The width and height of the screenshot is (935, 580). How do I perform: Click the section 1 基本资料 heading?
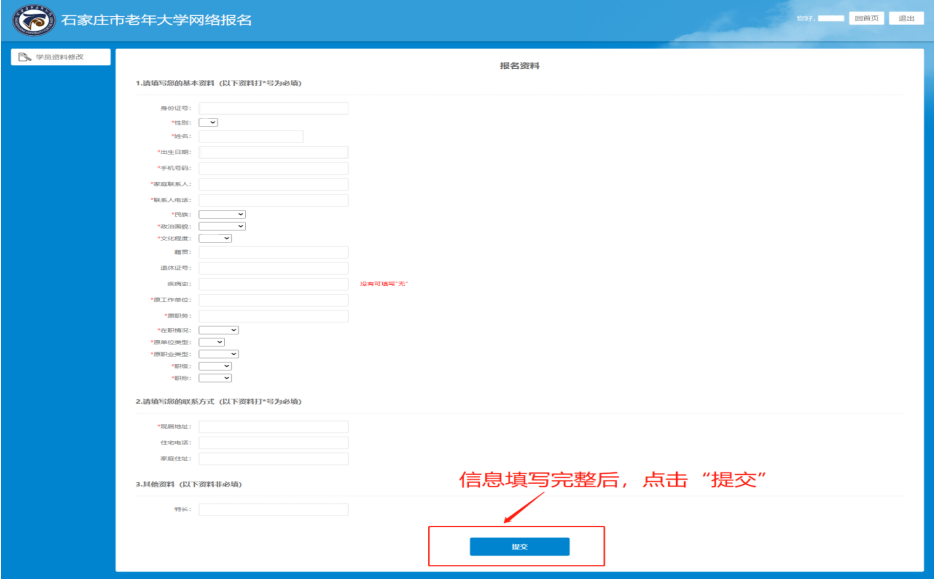[218, 83]
